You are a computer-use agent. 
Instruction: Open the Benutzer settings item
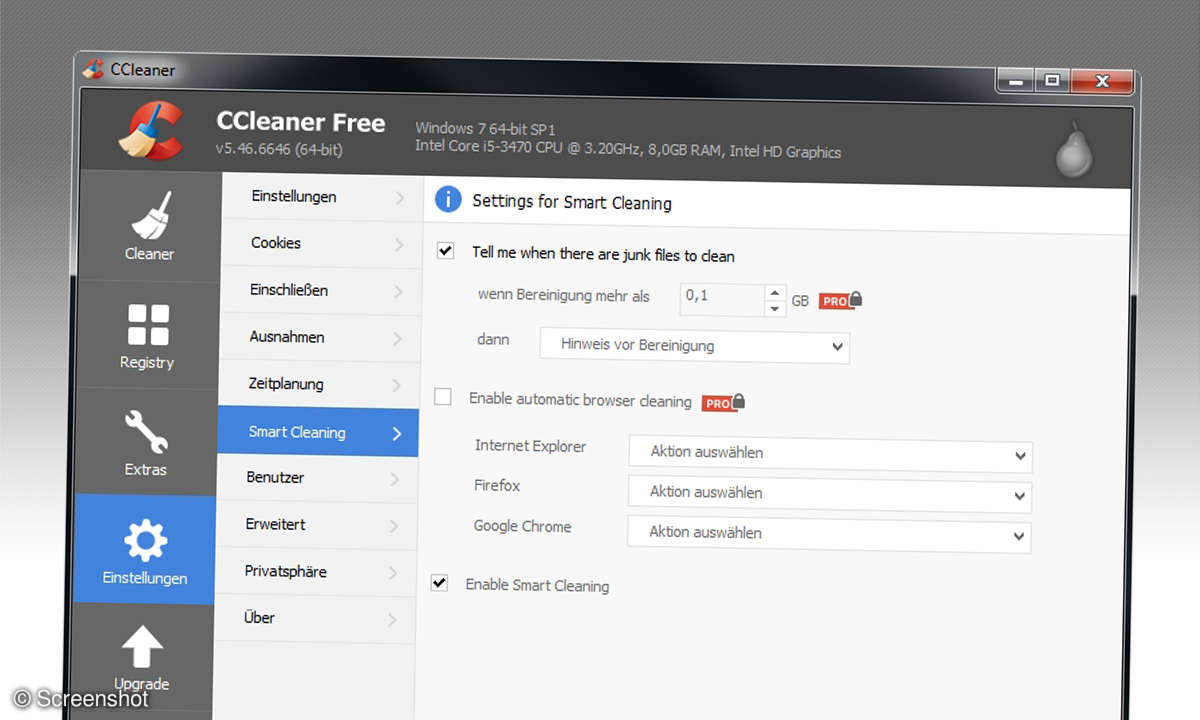tap(317, 478)
